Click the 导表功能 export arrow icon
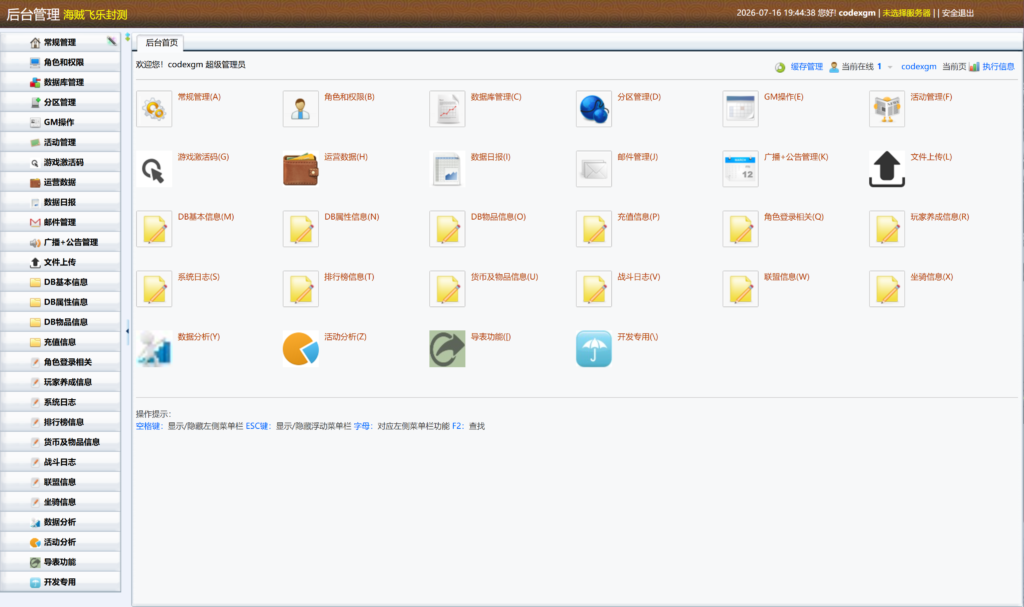1024x607 pixels. [x=447, y=349]
